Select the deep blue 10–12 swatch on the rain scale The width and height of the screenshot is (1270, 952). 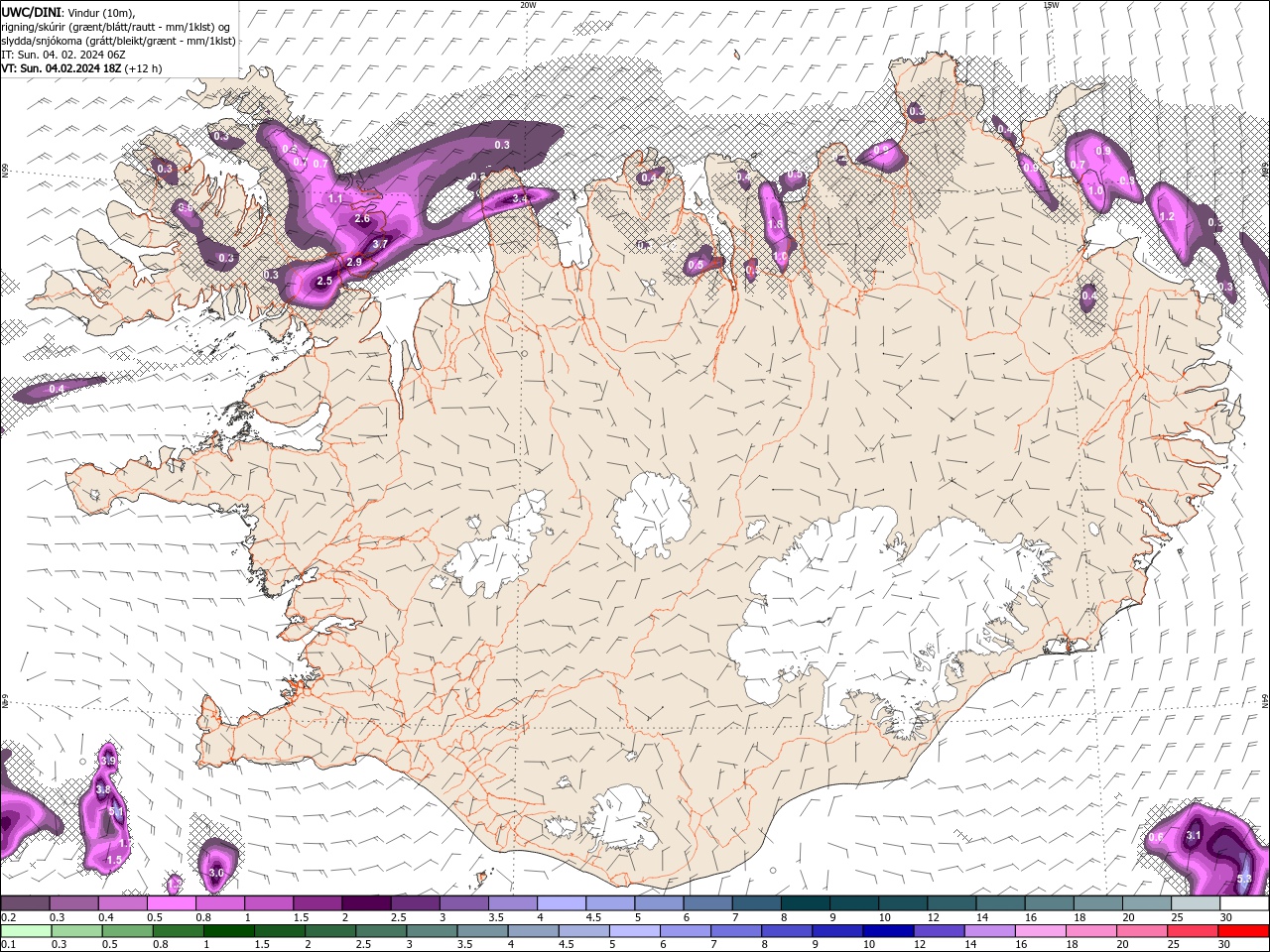[888, 931]
